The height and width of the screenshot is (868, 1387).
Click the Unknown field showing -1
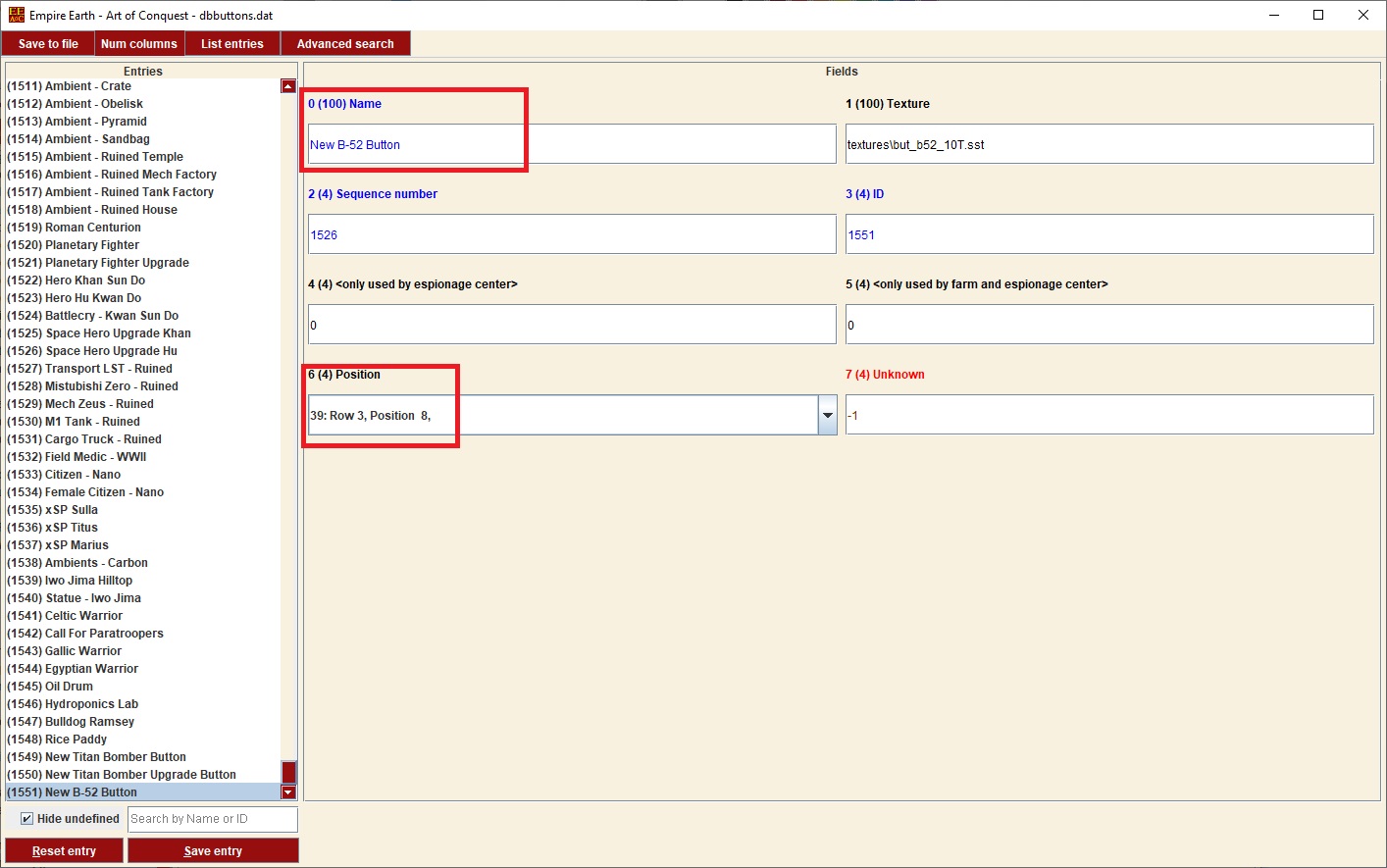[x=1109, y=415]
